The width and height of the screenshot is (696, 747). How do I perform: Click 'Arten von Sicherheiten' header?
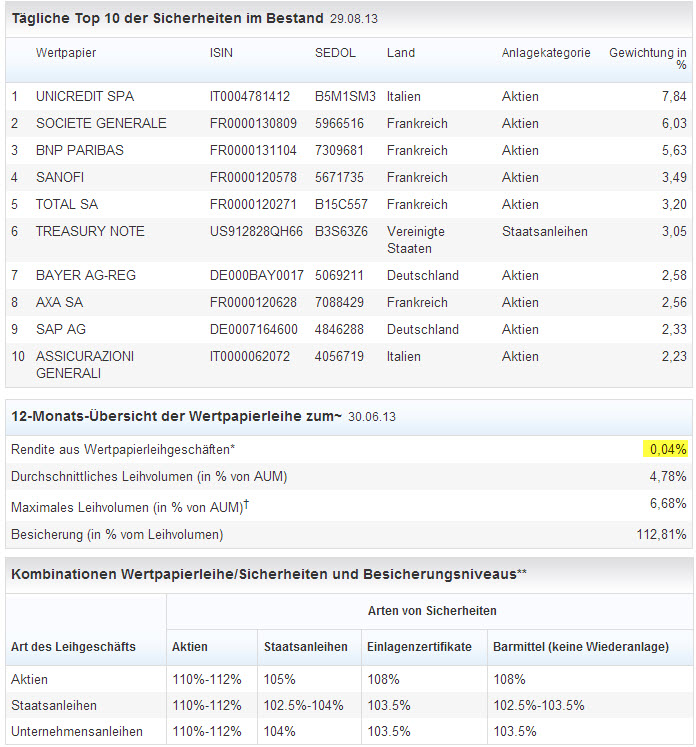coord(432,611)
